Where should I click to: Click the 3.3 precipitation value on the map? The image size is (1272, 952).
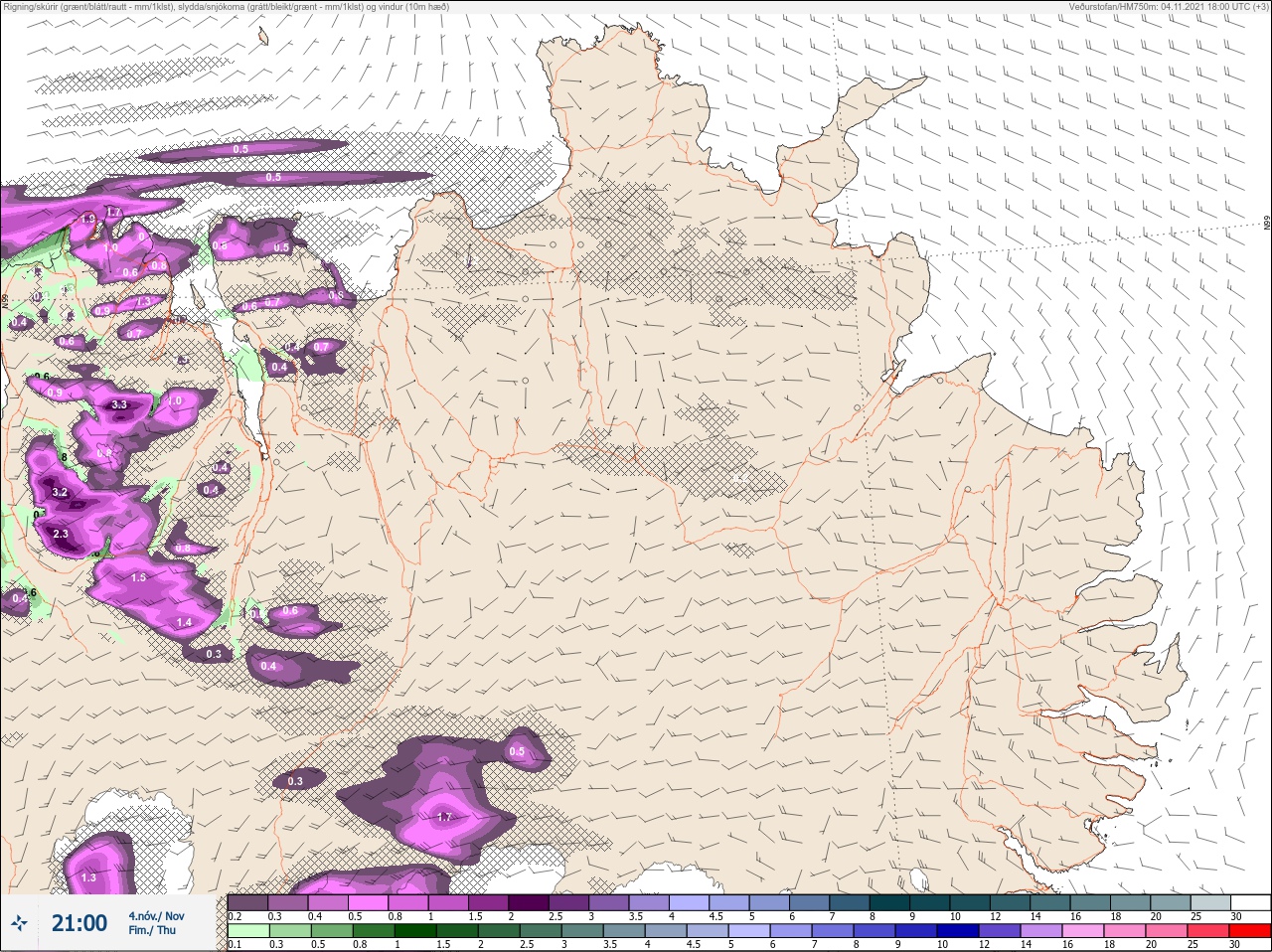click(x=119, y=404)
